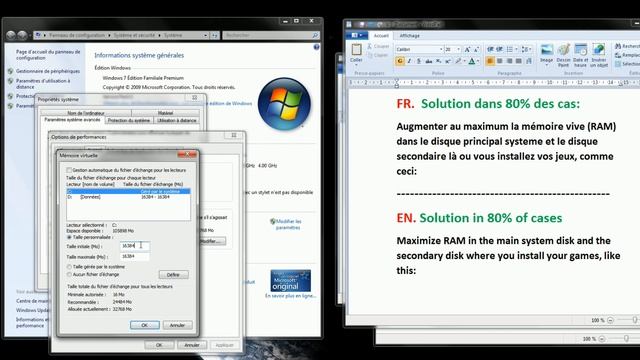Click Annuler in Mémoire virtuelle dialog
640x360 pixels.
coord(178,325)
